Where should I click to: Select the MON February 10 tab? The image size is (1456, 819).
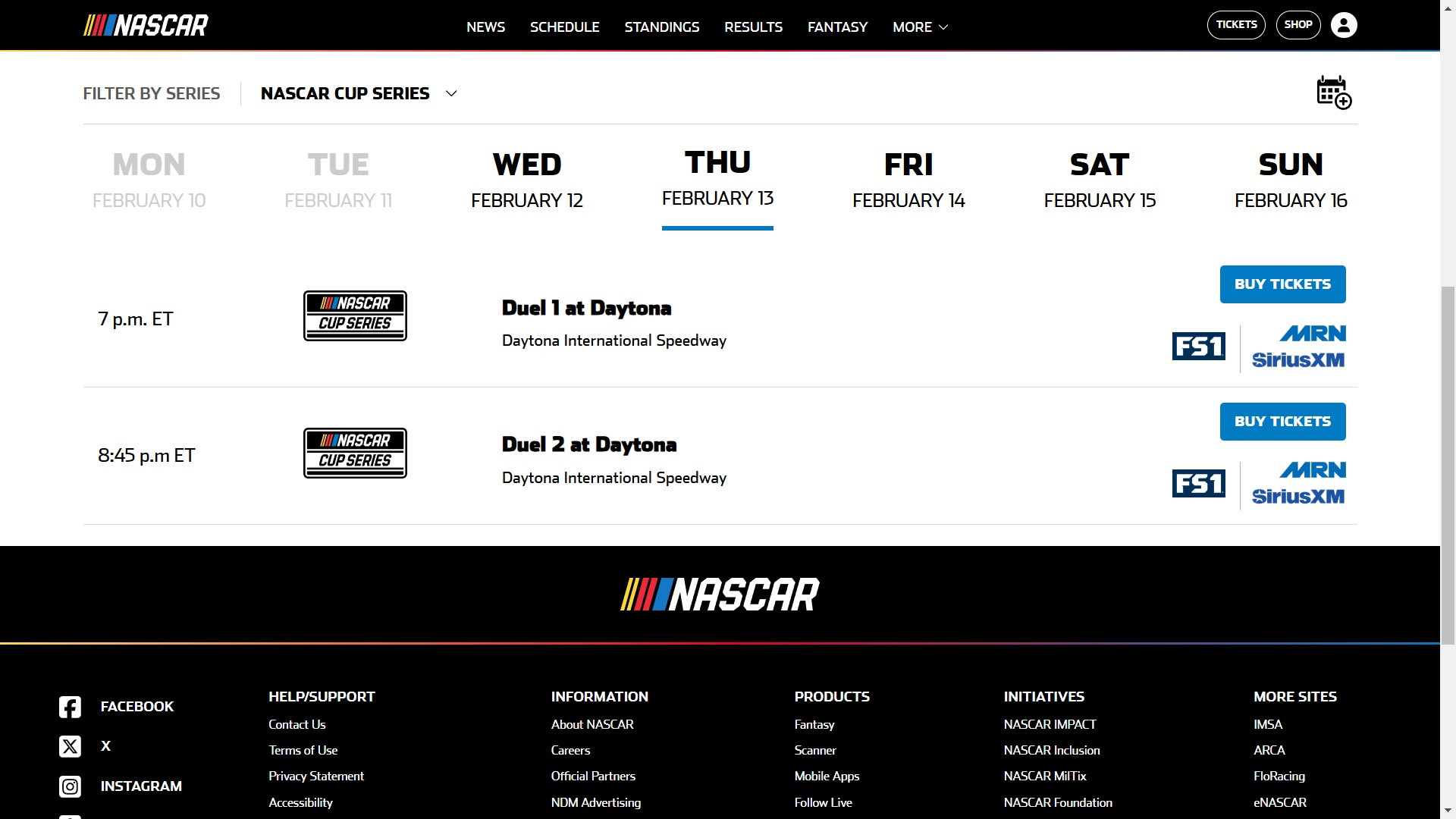tap(149, 180)
